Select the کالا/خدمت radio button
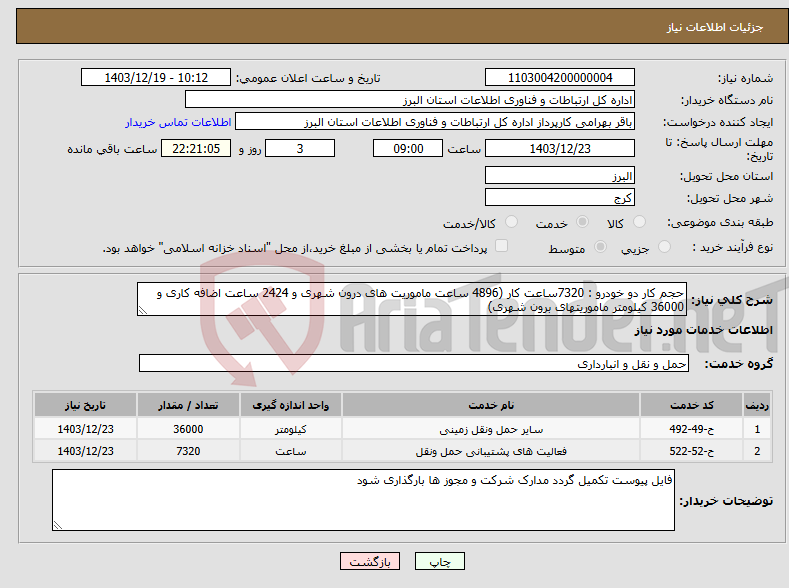Screen dimensions: 789x588 pos(511,222)
